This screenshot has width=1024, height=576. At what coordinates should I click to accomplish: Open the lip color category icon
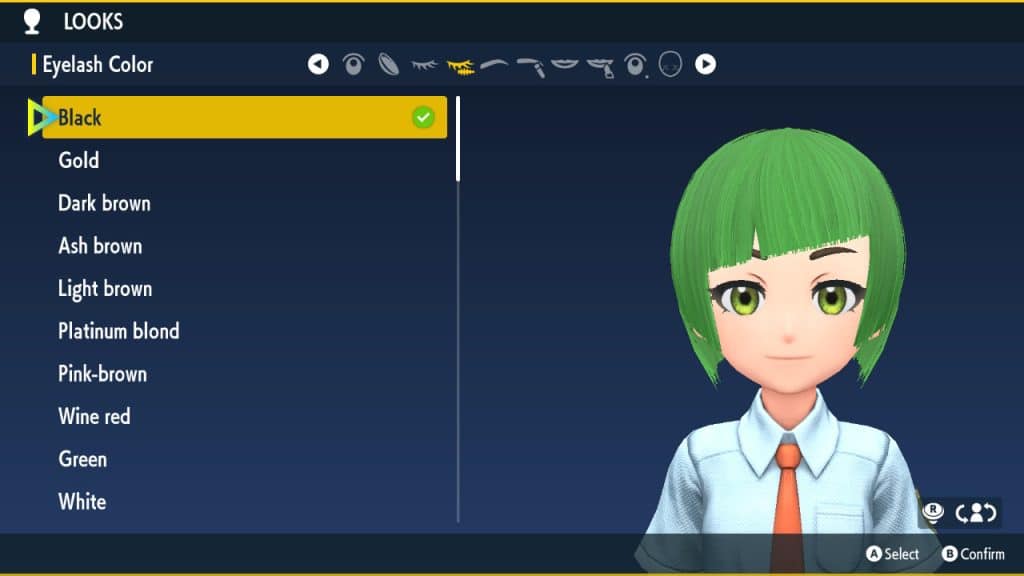[600, 67]
